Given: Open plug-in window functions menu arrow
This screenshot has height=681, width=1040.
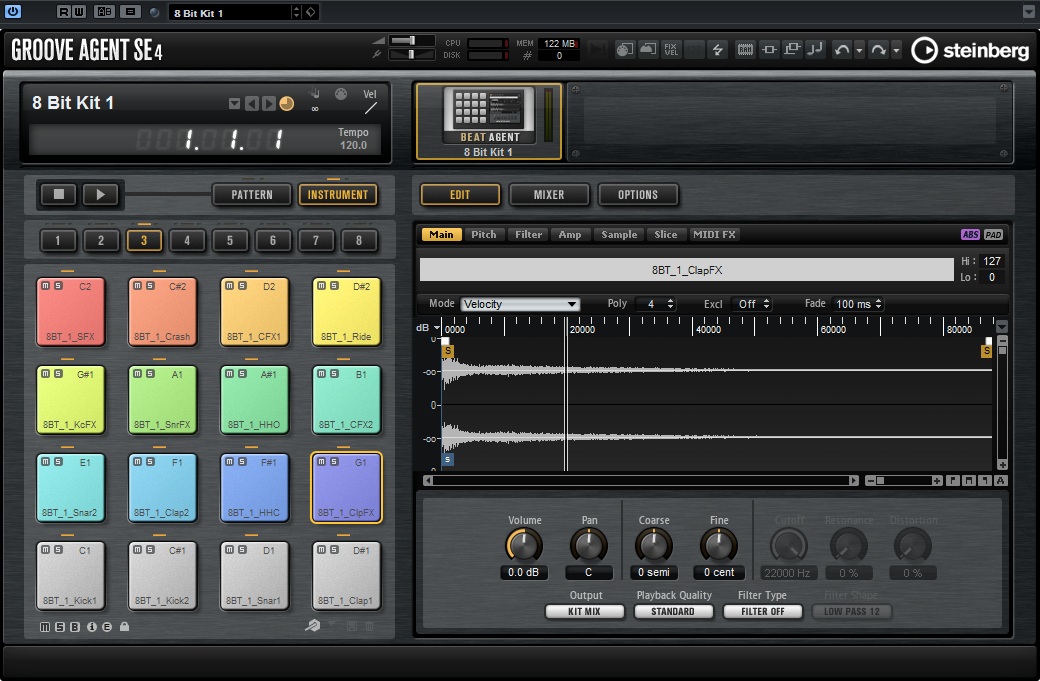Looking at the screenshot, I should pyautogui.click(x=1029, y=12).
